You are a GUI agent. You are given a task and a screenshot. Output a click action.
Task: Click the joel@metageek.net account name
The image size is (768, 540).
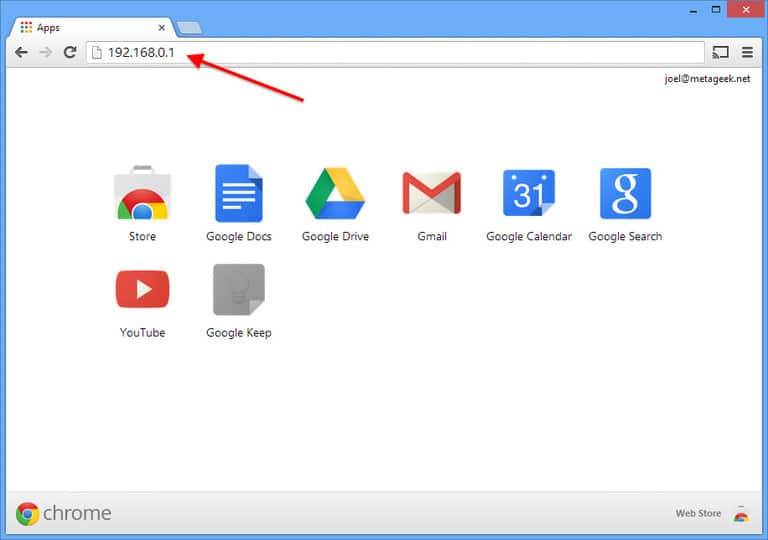click(x=706, y=79)
